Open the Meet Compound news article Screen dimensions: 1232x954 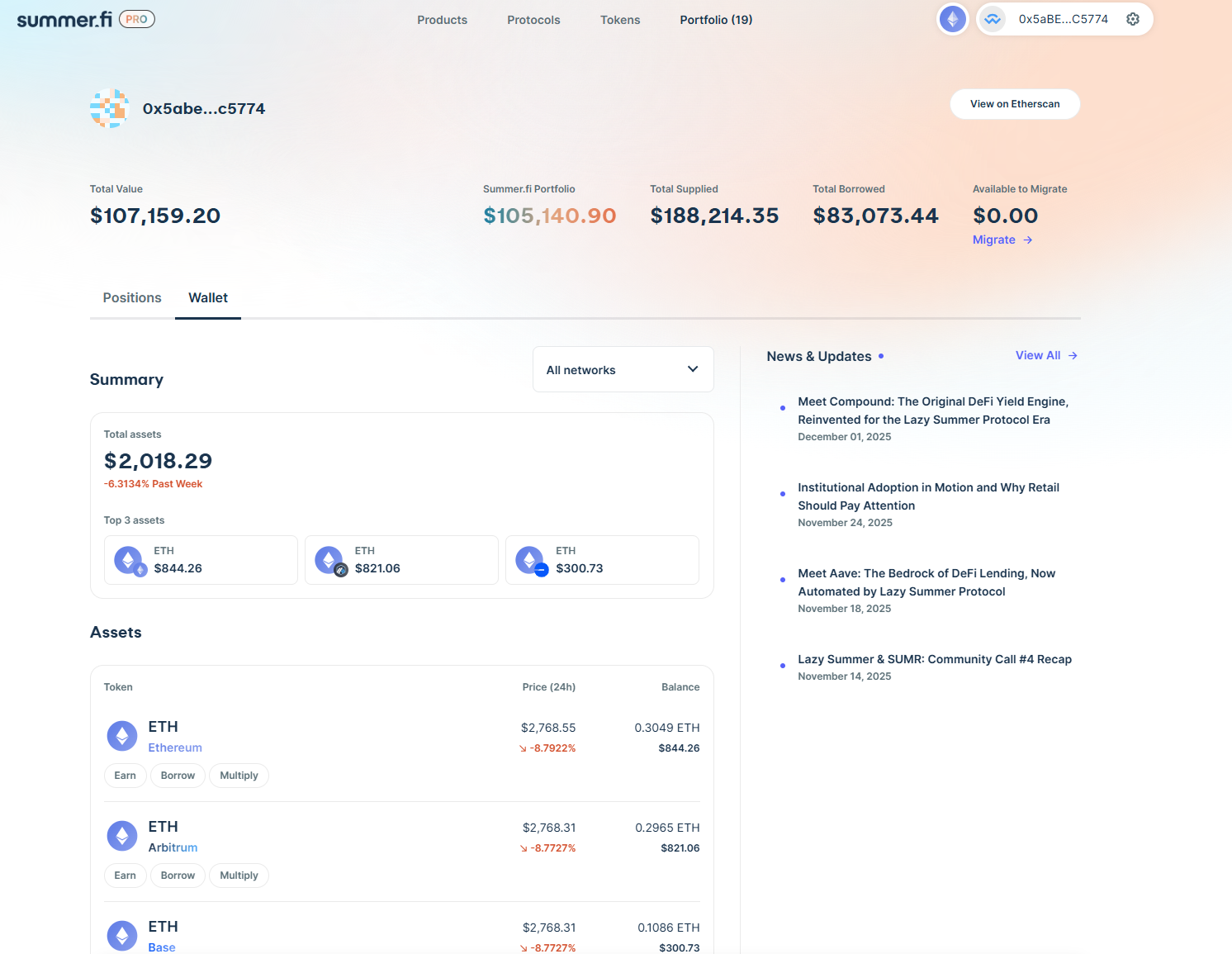coord(932,411)
